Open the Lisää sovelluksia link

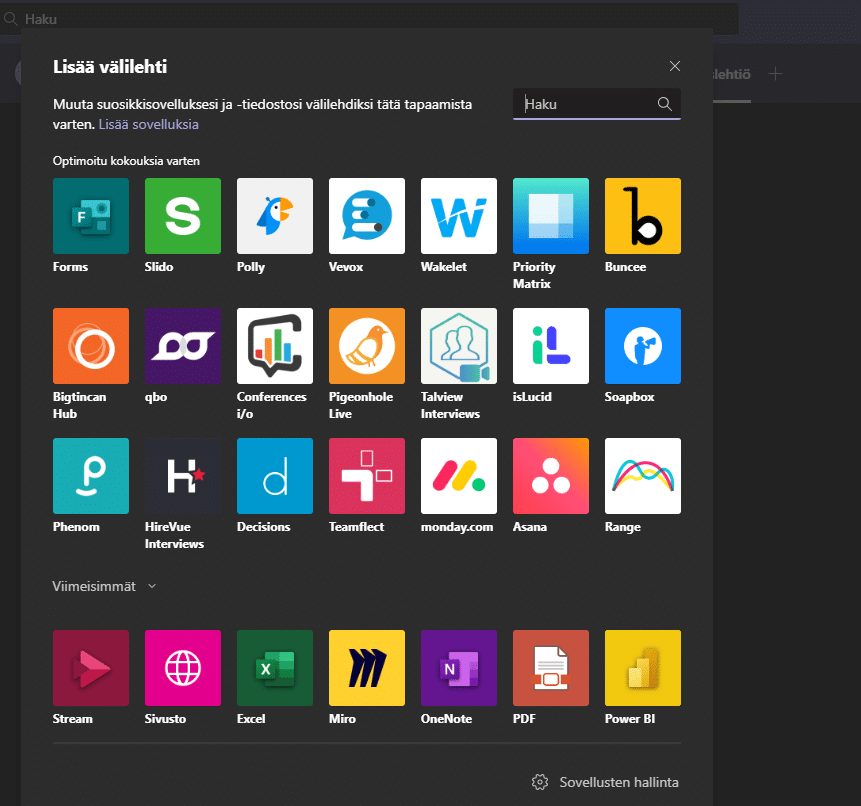[148, 124]
